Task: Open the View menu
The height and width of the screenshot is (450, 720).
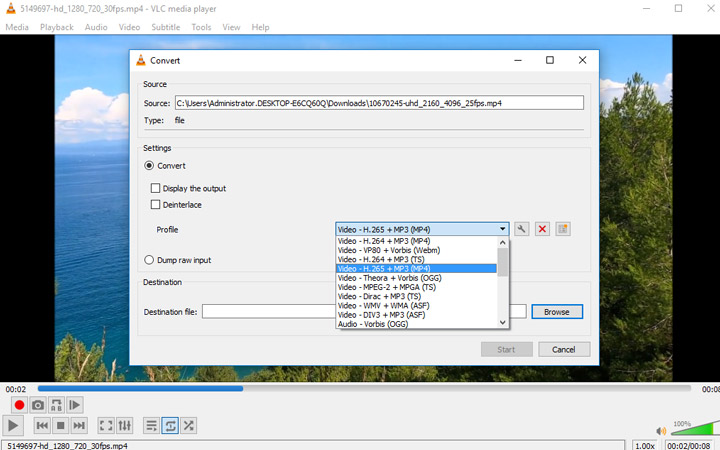Action: coord(231,27)
